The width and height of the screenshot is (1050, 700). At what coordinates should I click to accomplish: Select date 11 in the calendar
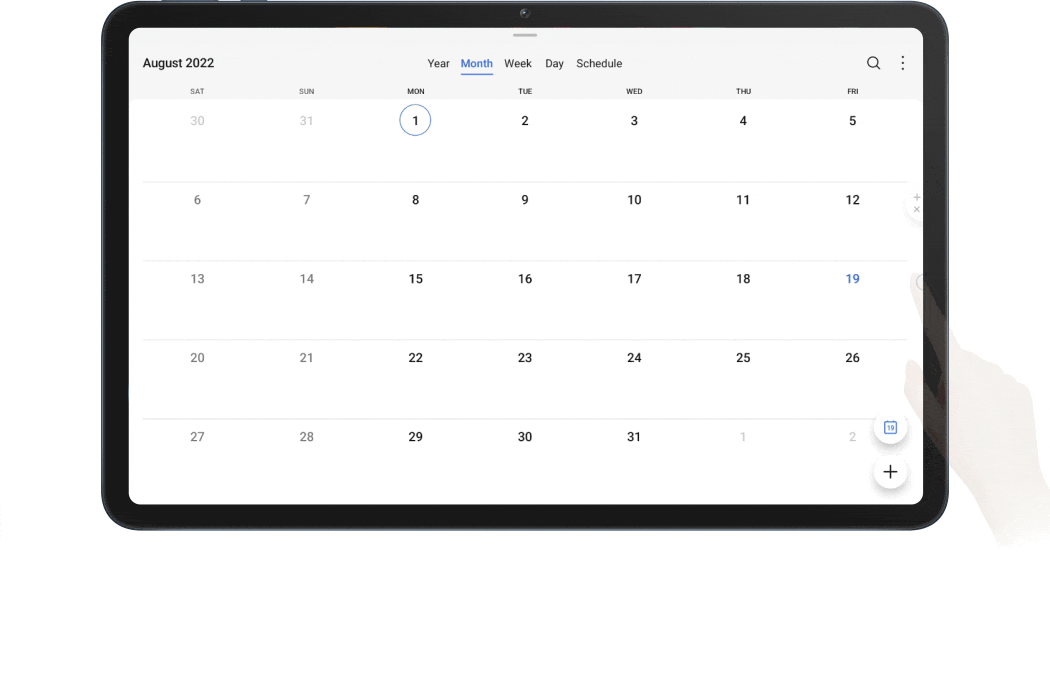click(x=743, y=200)
